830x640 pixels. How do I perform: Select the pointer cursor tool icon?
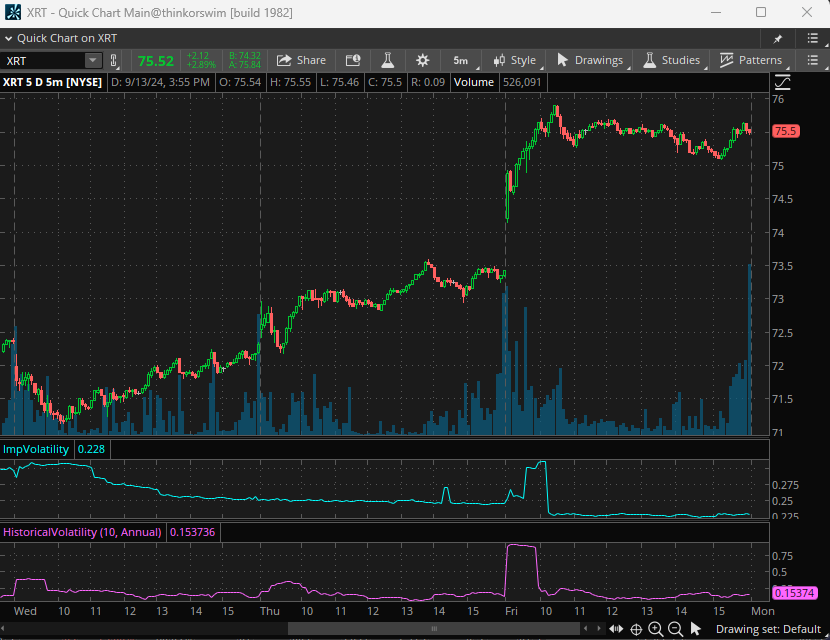pos(696,629)
